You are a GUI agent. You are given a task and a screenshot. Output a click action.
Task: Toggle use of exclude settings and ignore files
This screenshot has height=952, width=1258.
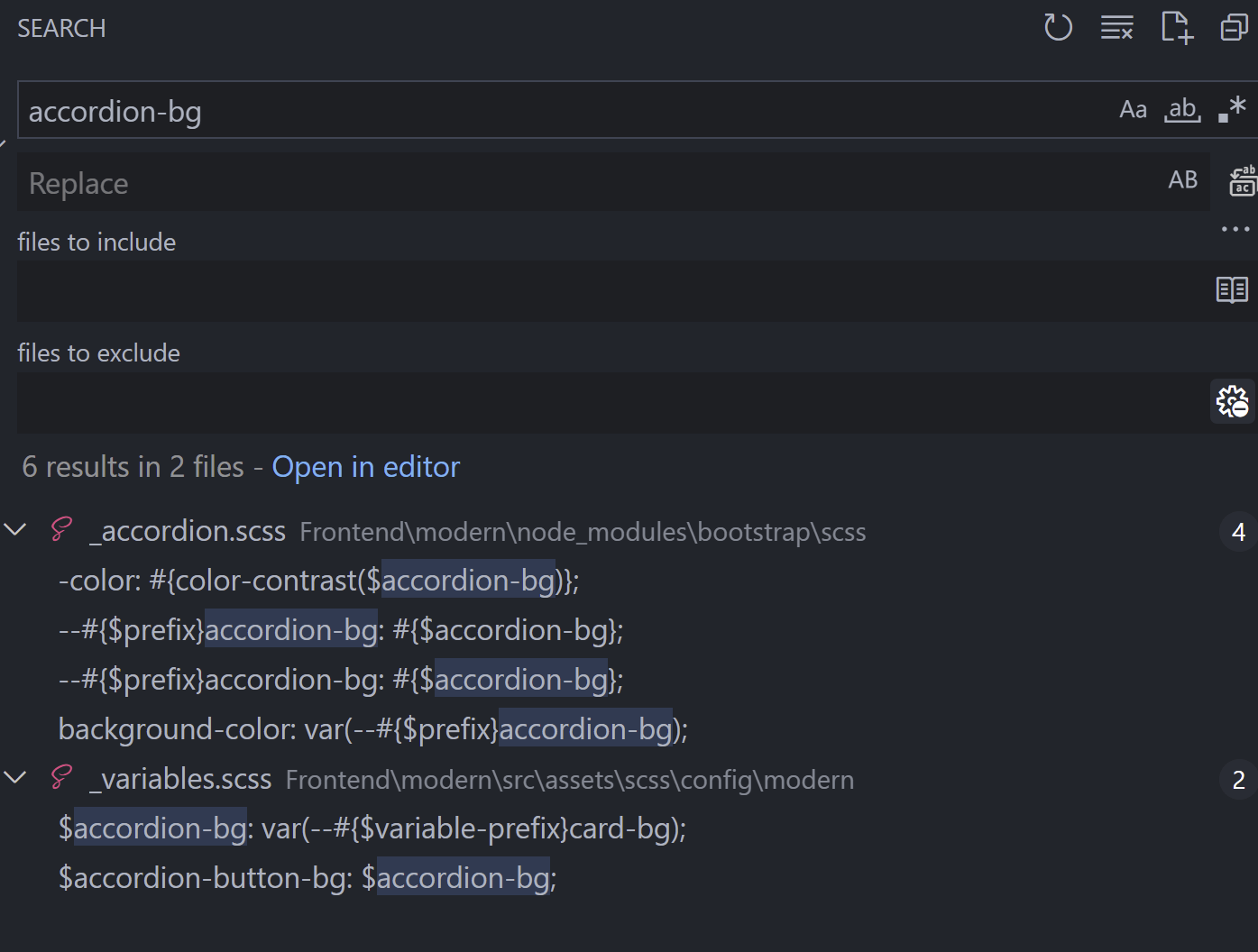coord(1232,401)
